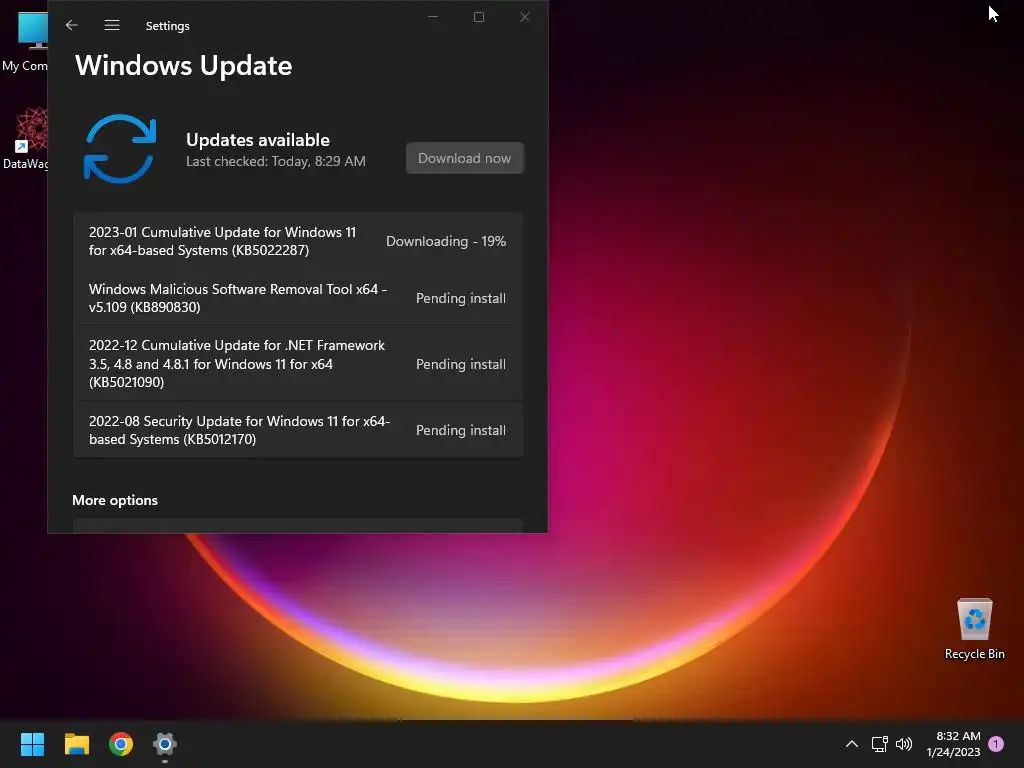
Task: Open the network status tray icon
Action: tap(880, 744)
